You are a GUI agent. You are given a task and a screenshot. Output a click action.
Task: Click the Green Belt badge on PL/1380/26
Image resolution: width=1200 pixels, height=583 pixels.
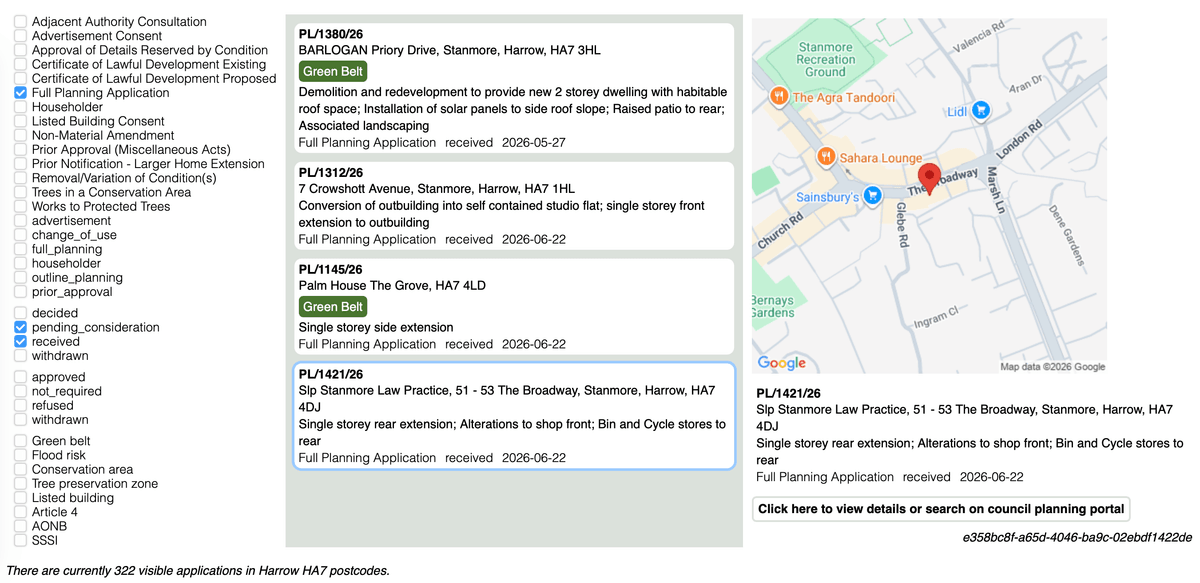click(x=334, y=71)
